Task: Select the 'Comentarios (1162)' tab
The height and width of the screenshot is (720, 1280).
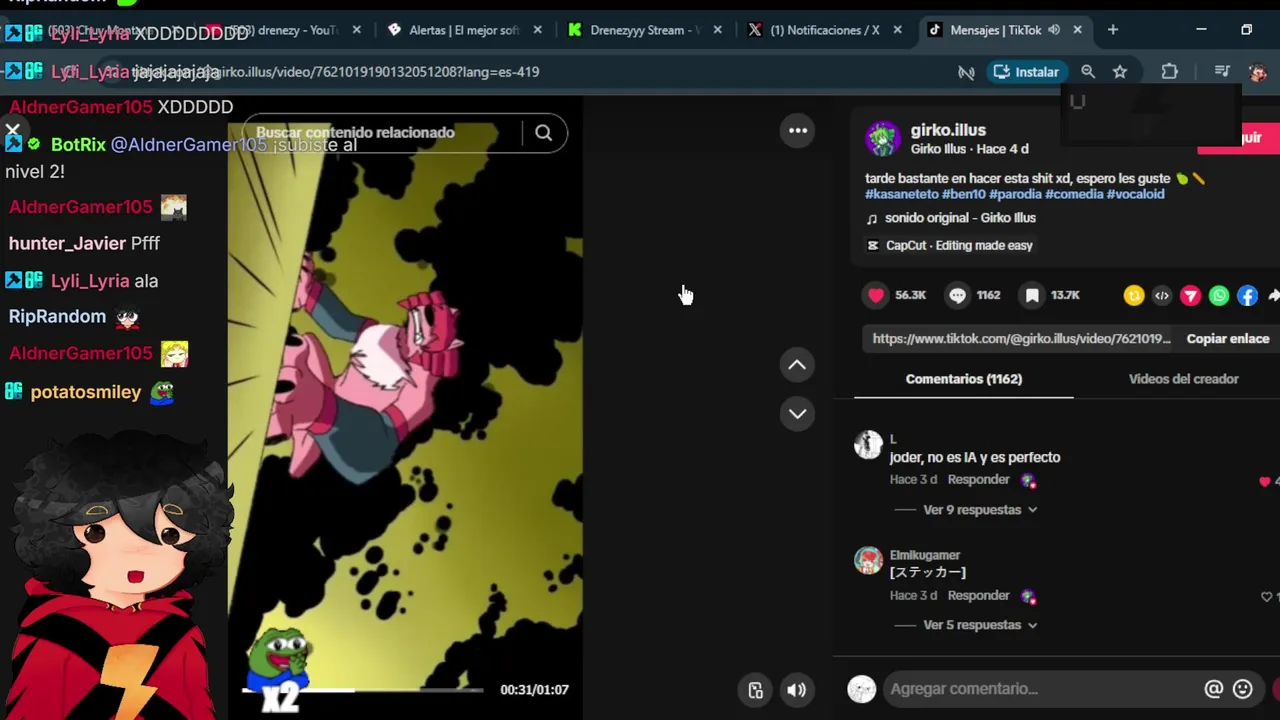Action: (964, 379)
